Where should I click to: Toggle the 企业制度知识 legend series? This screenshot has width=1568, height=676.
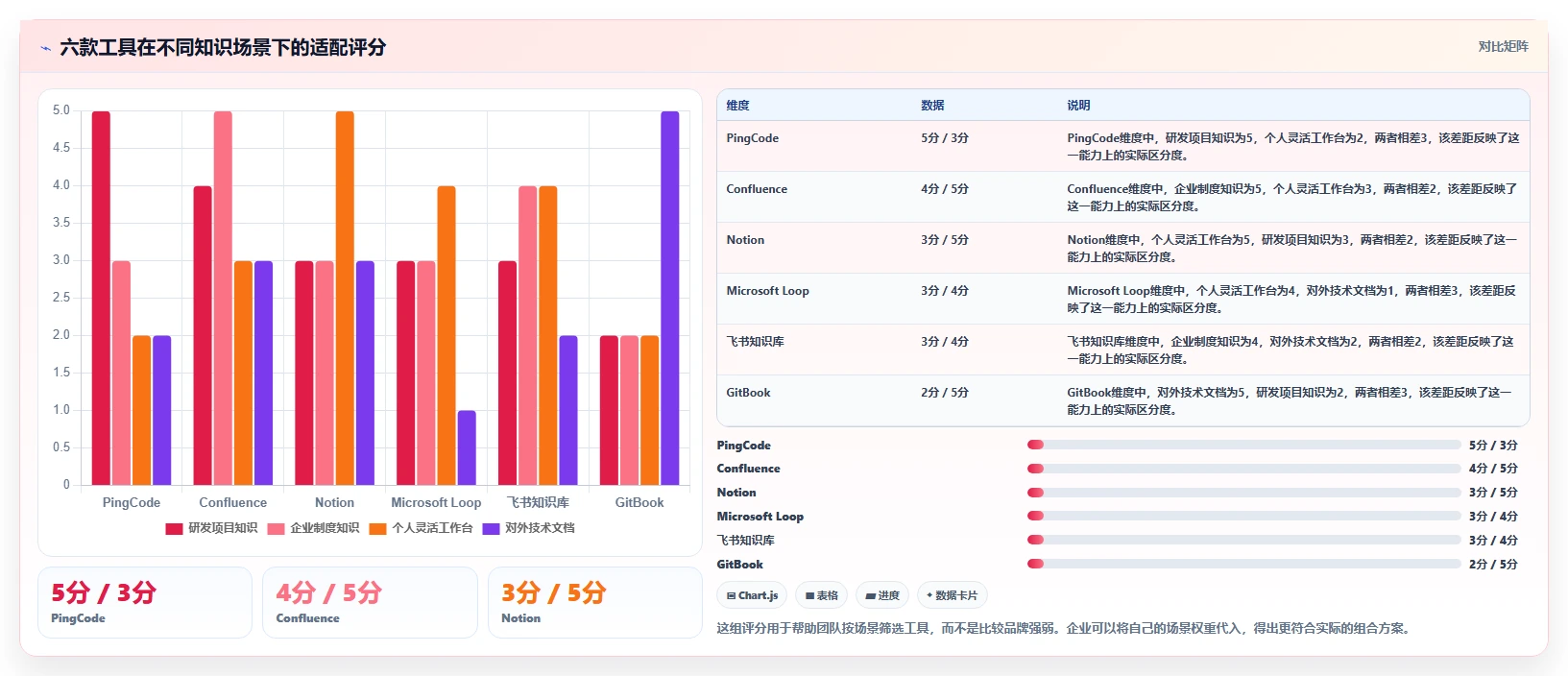(313, 528)
